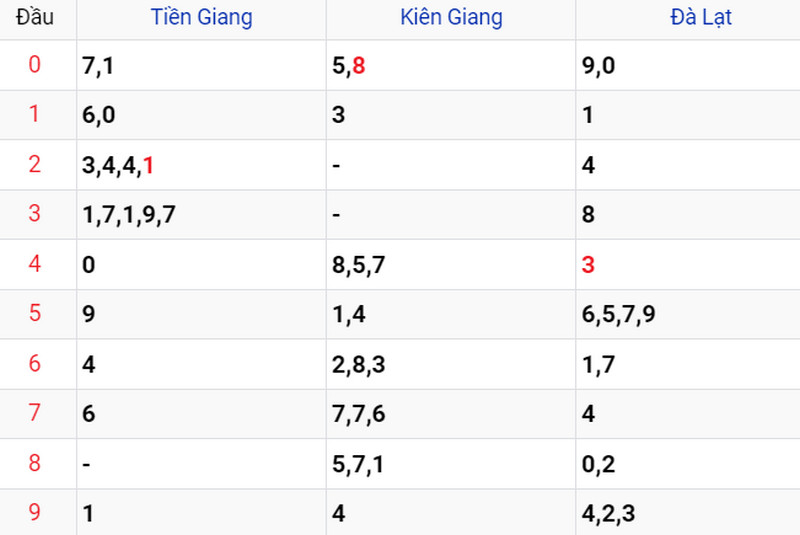Open the Kiên Giang column header link
800x535 pixels.
coord(452,17)
